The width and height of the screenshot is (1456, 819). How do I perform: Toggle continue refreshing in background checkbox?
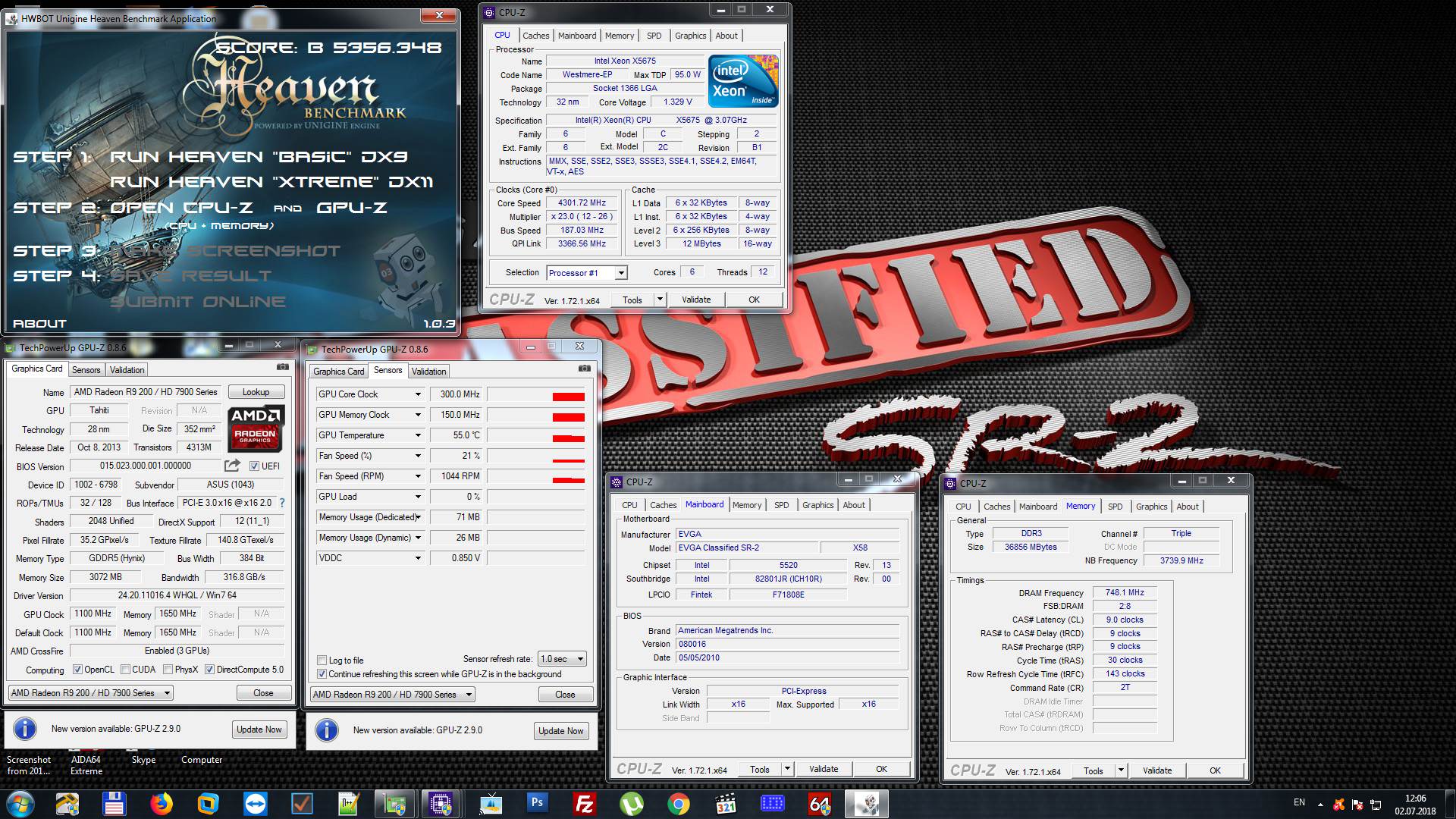[x=322, y=674]
